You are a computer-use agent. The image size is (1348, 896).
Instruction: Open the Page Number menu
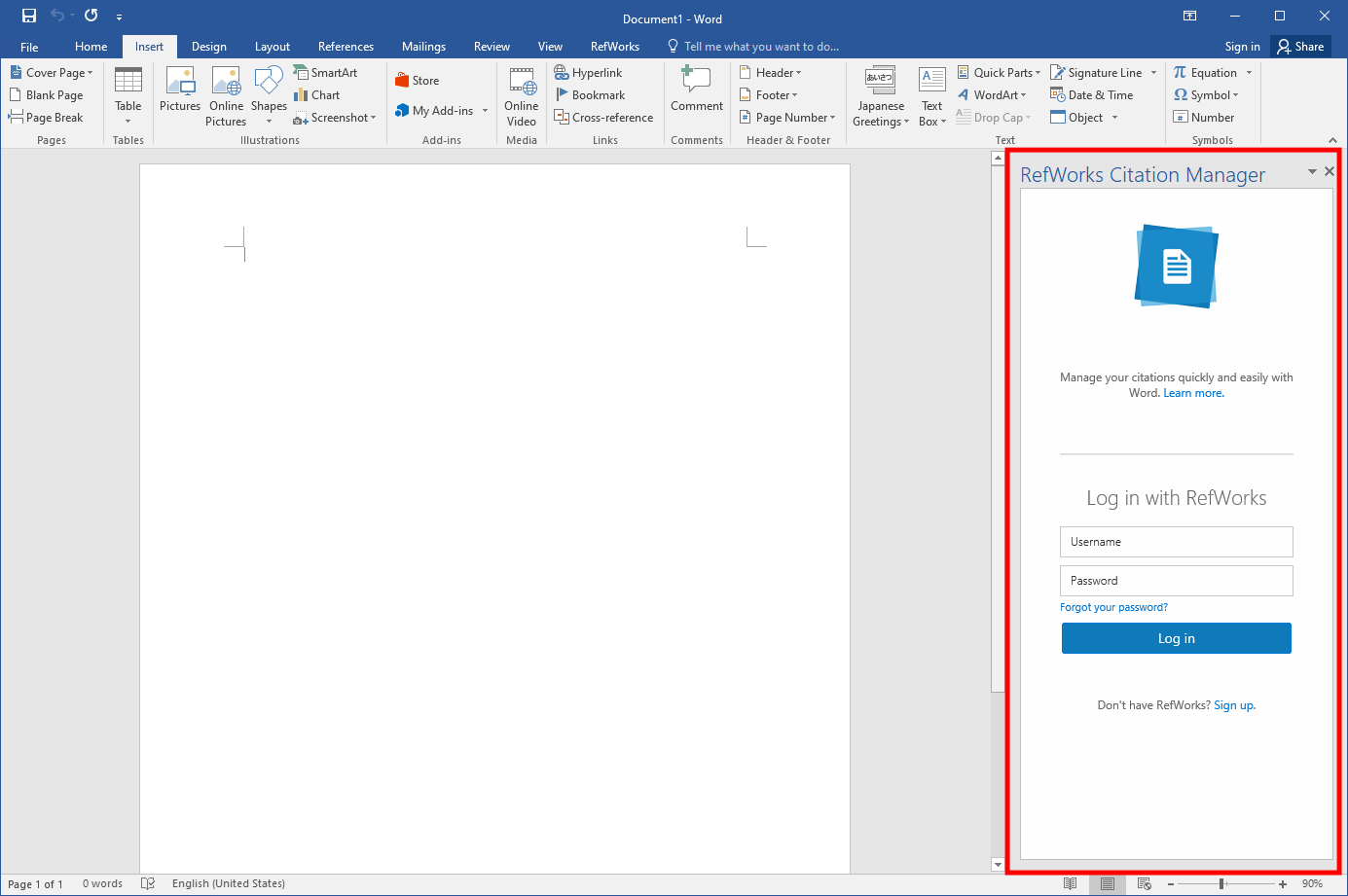pyautogui.click(x=786, y=118)
